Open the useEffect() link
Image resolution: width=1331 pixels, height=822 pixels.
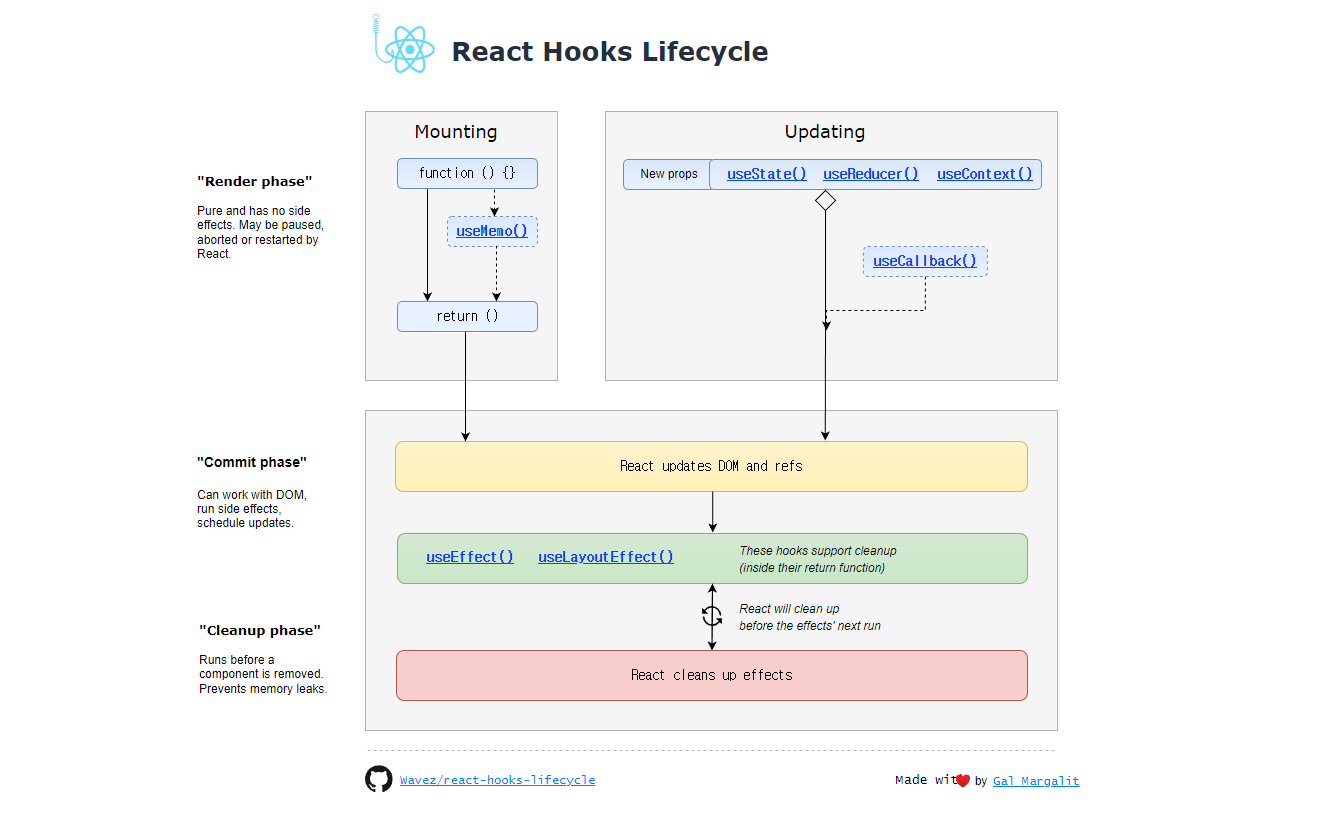point(470,557)
